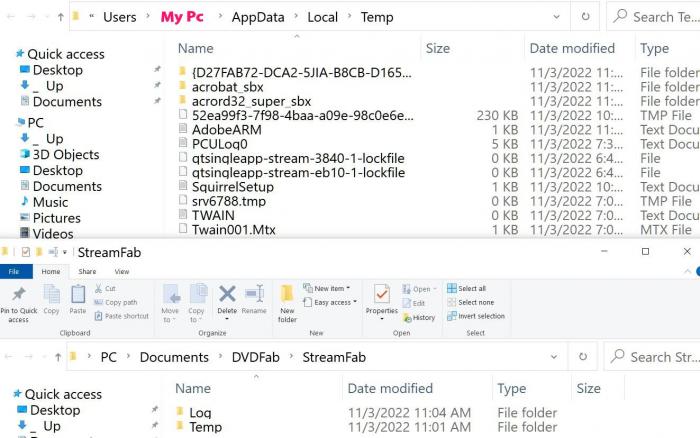Open Customize Quick Access Toolbar arrow
Viewport: 700px width, 438px height.
(x=65, y=252)
